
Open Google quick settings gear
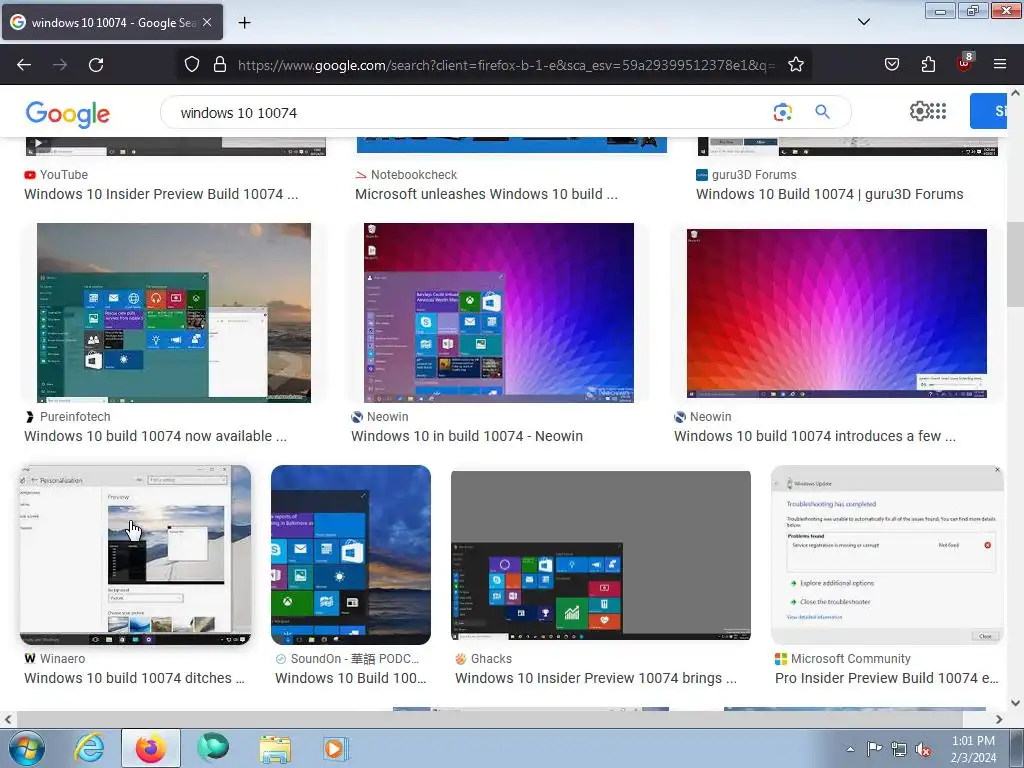coord(919,112)
